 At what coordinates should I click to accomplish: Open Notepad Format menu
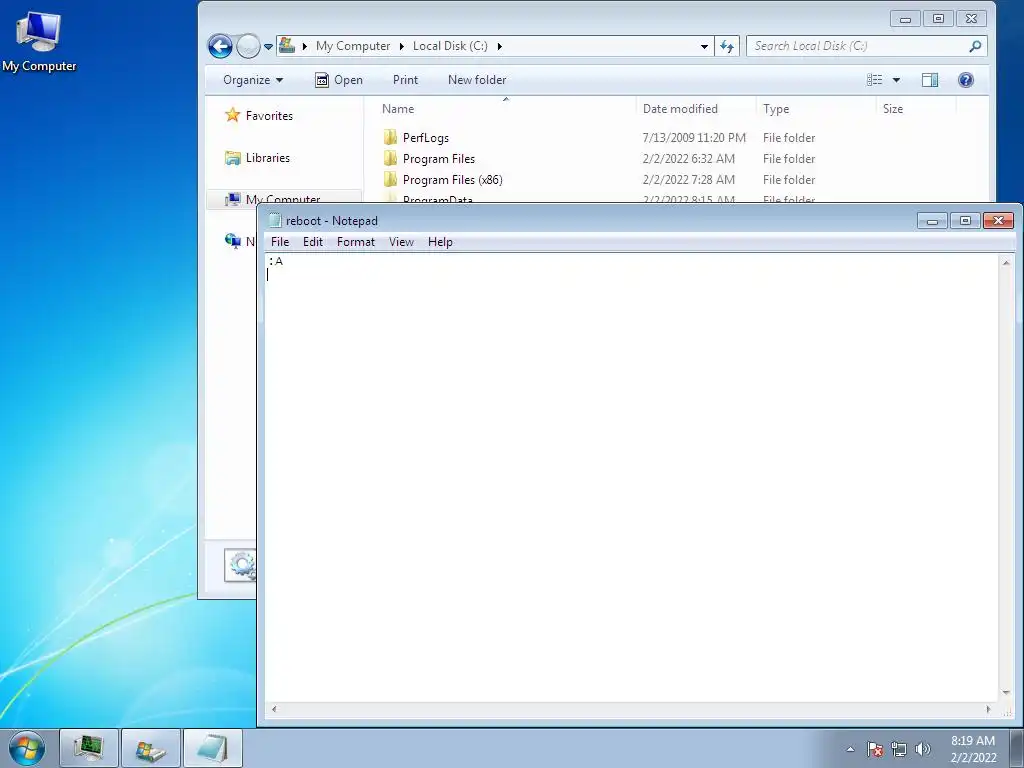(x=356, y=242)
